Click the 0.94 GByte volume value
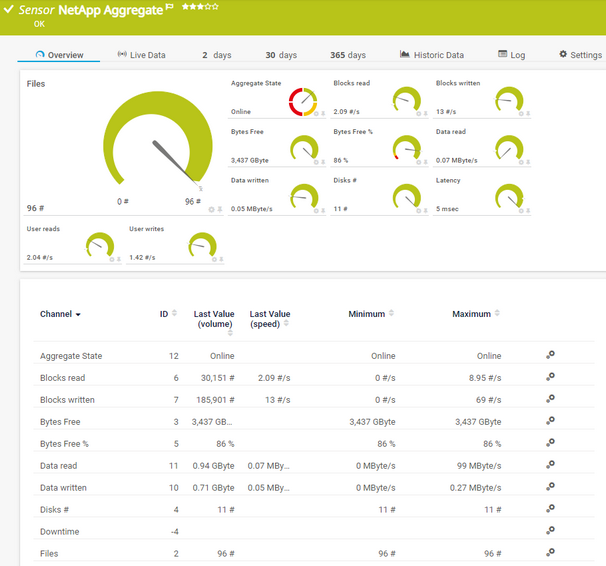The width and height of the screenshot is (606, 566). tap(213, 466)
